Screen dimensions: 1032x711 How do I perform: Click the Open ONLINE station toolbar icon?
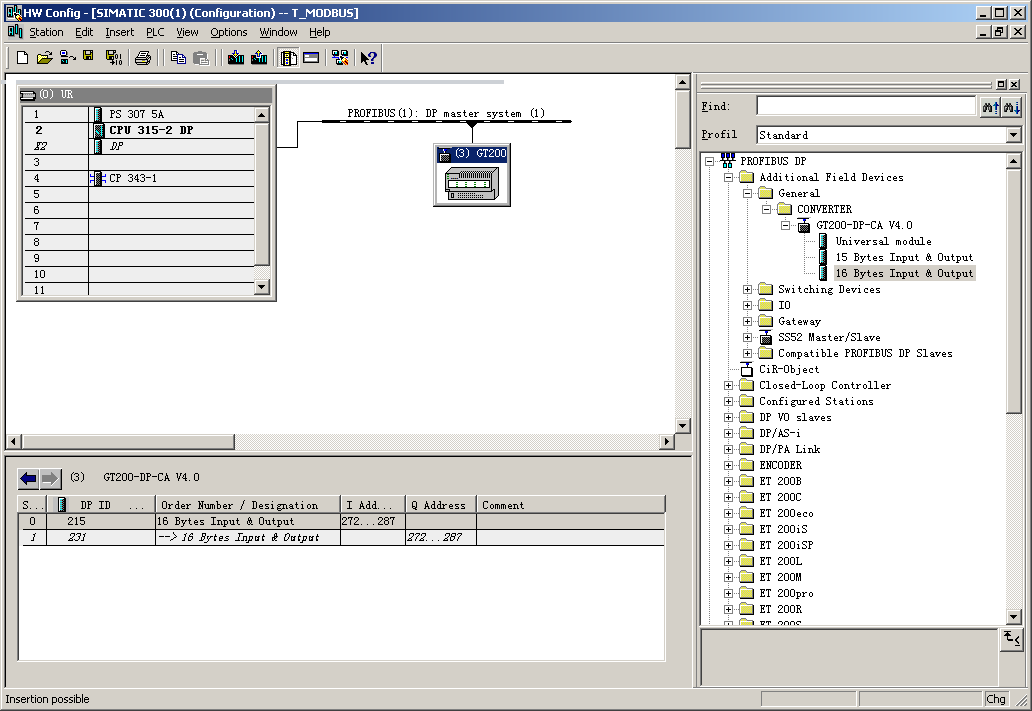click(67, 58)
